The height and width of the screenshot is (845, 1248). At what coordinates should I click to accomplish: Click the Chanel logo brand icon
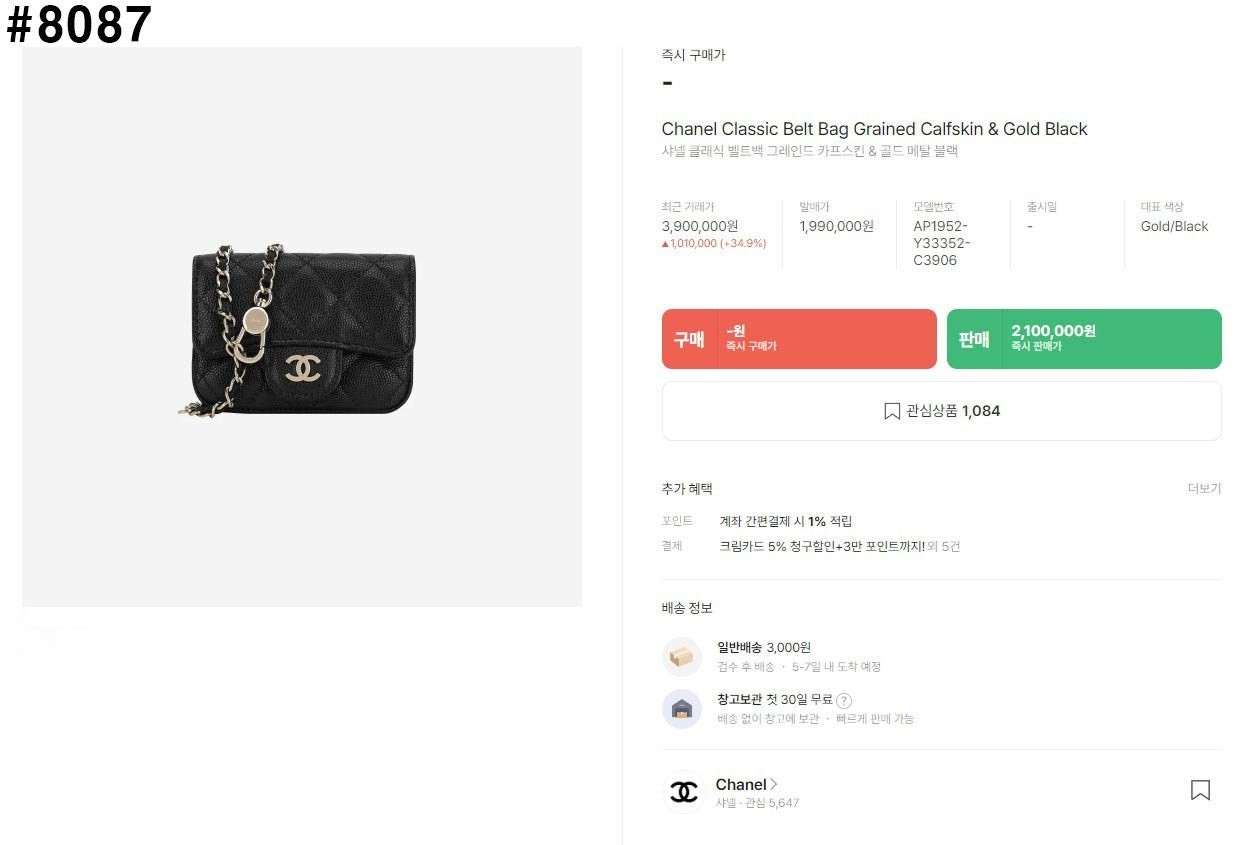point(684,792)
